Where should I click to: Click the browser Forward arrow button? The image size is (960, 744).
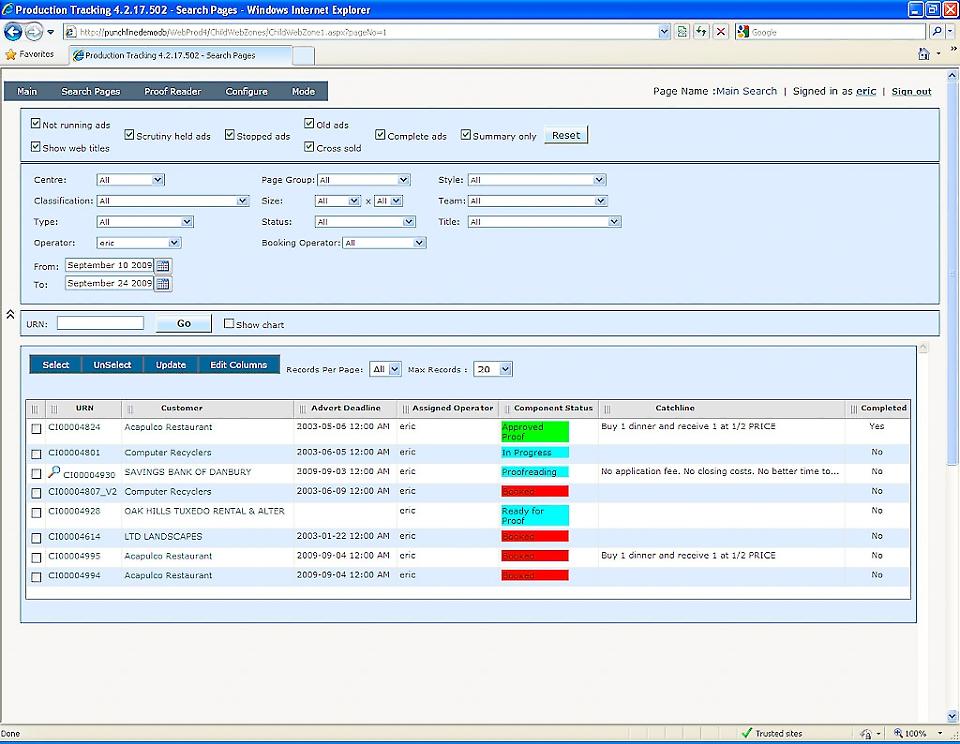pyautogui.click(x=34, y=31)
